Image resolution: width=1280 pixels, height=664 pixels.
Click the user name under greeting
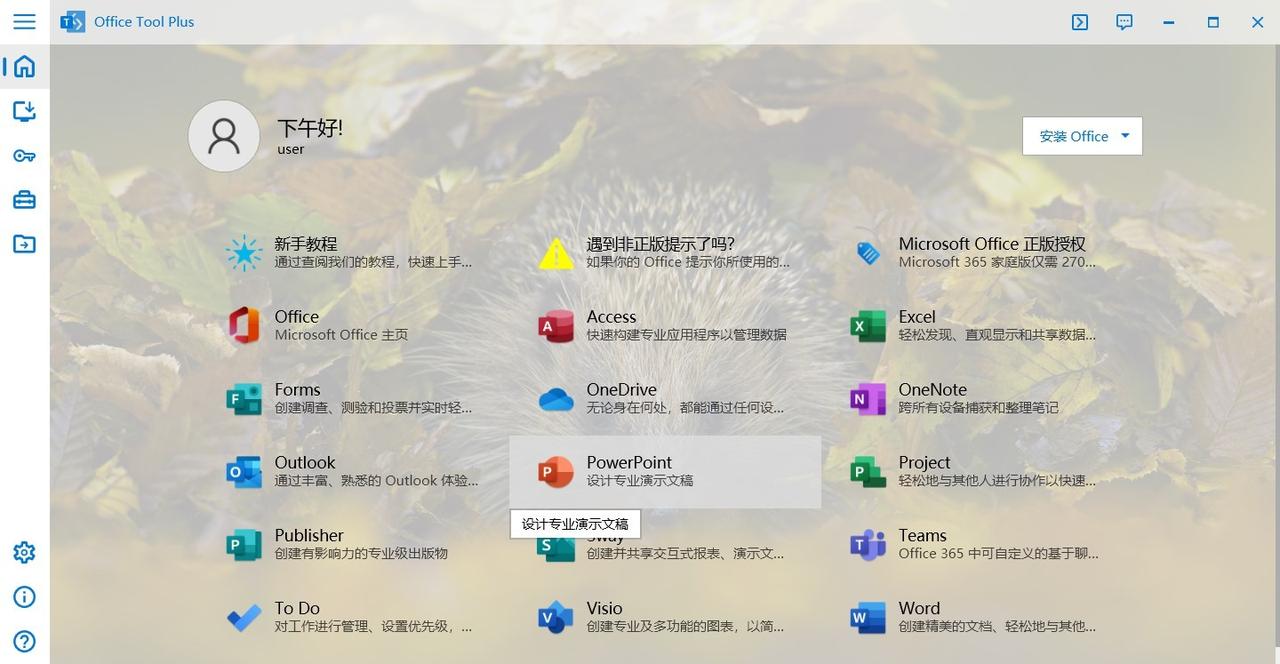(291, 150)
